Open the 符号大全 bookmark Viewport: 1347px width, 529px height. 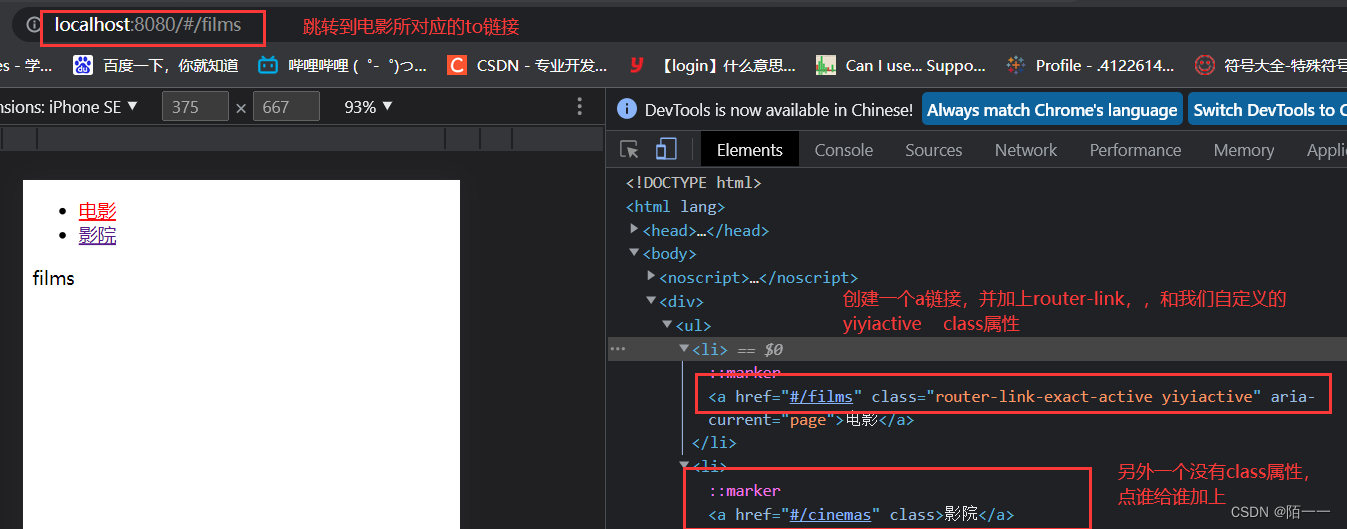[1271, 66]
